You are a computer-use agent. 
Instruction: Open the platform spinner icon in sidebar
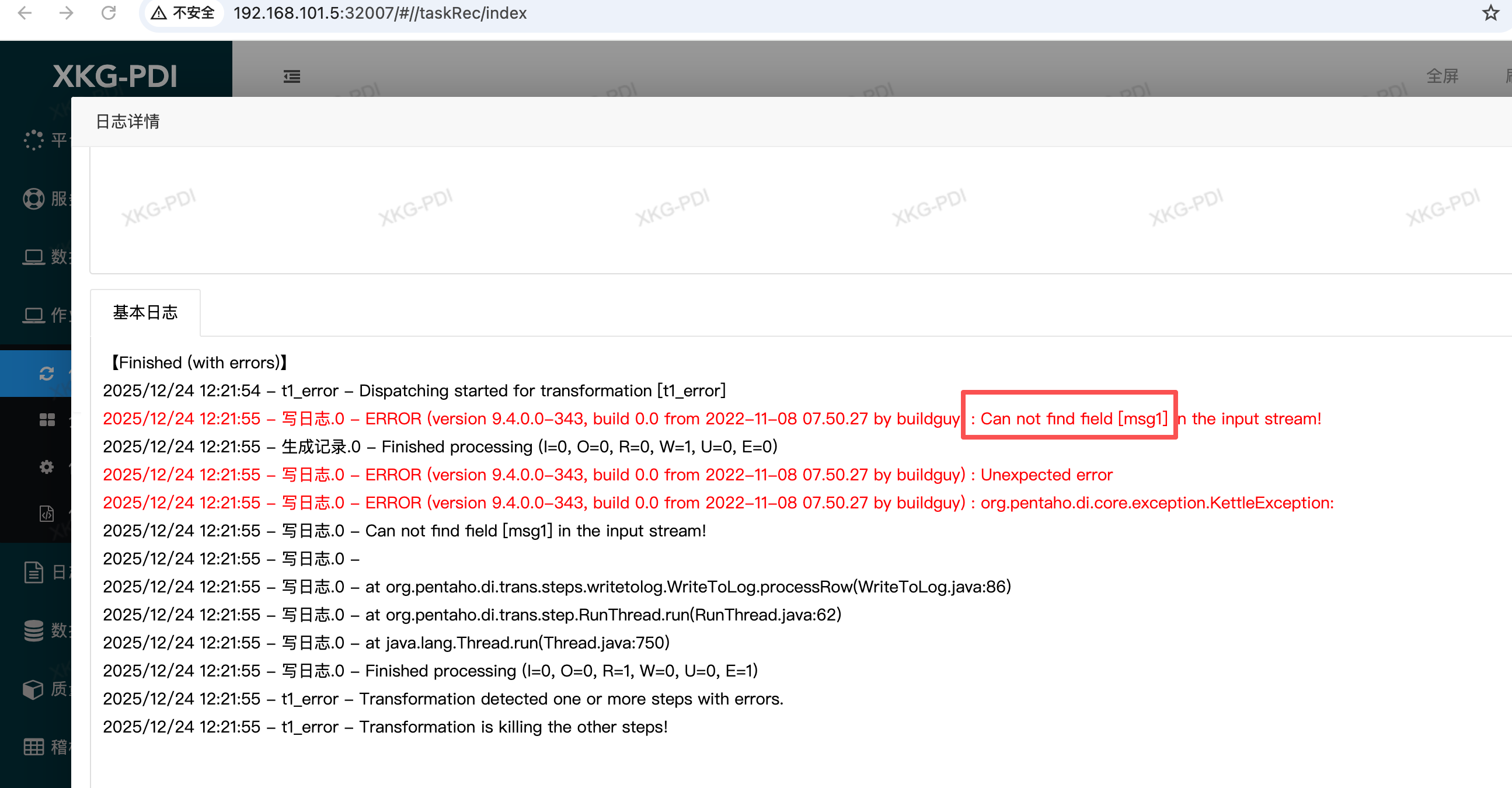point(33,140)
